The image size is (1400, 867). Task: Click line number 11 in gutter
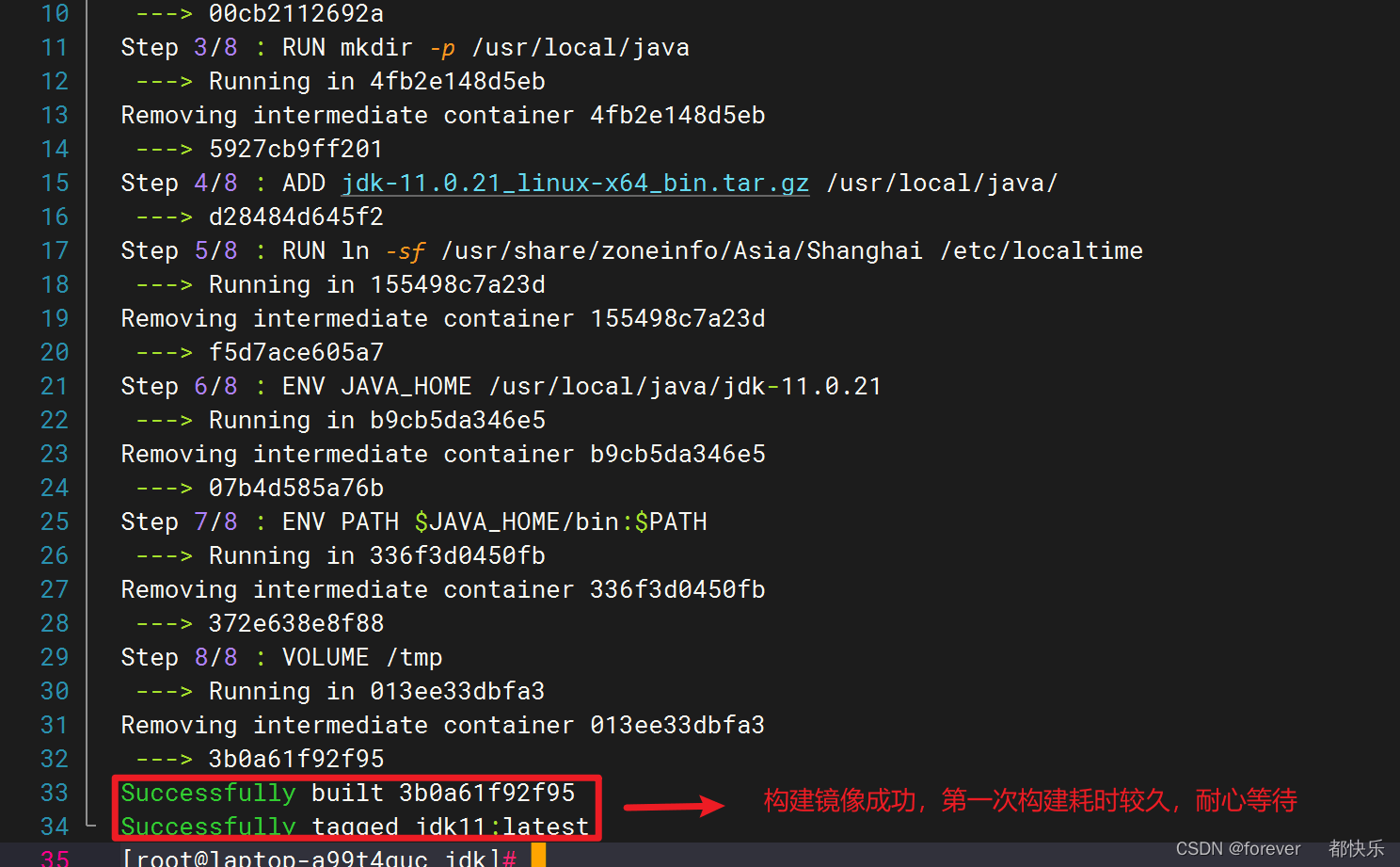(55, 47)
